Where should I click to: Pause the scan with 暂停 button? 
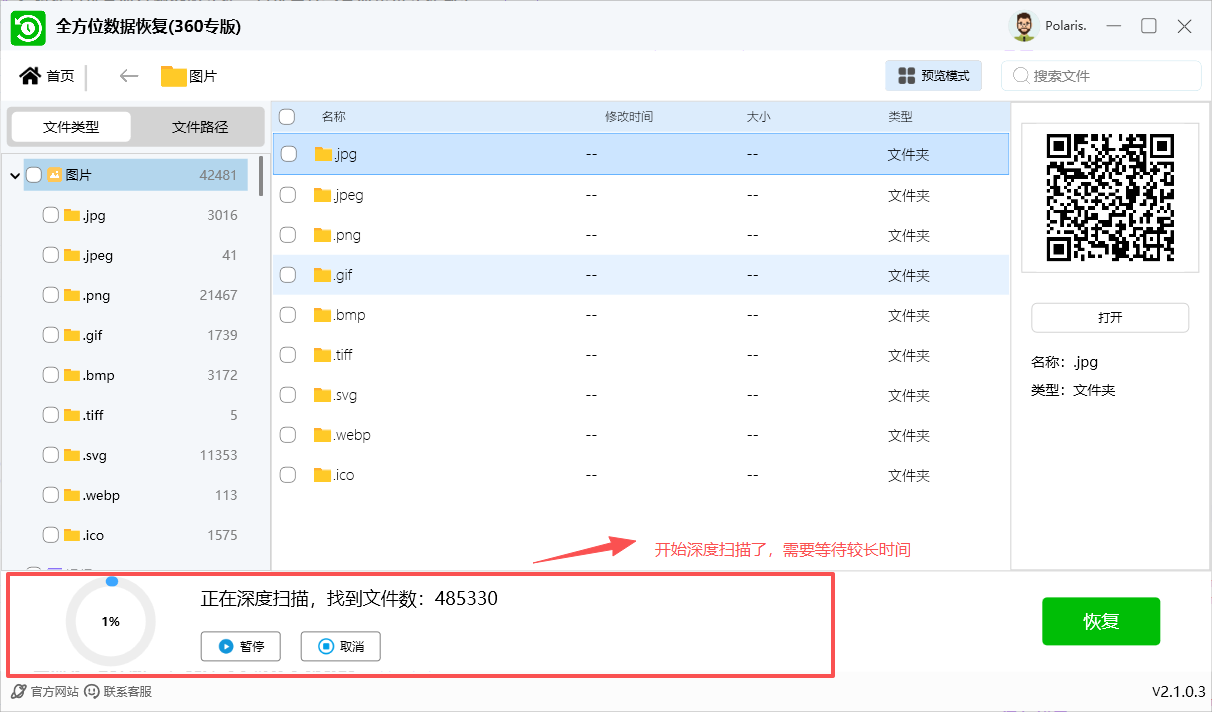pos(240,646)
